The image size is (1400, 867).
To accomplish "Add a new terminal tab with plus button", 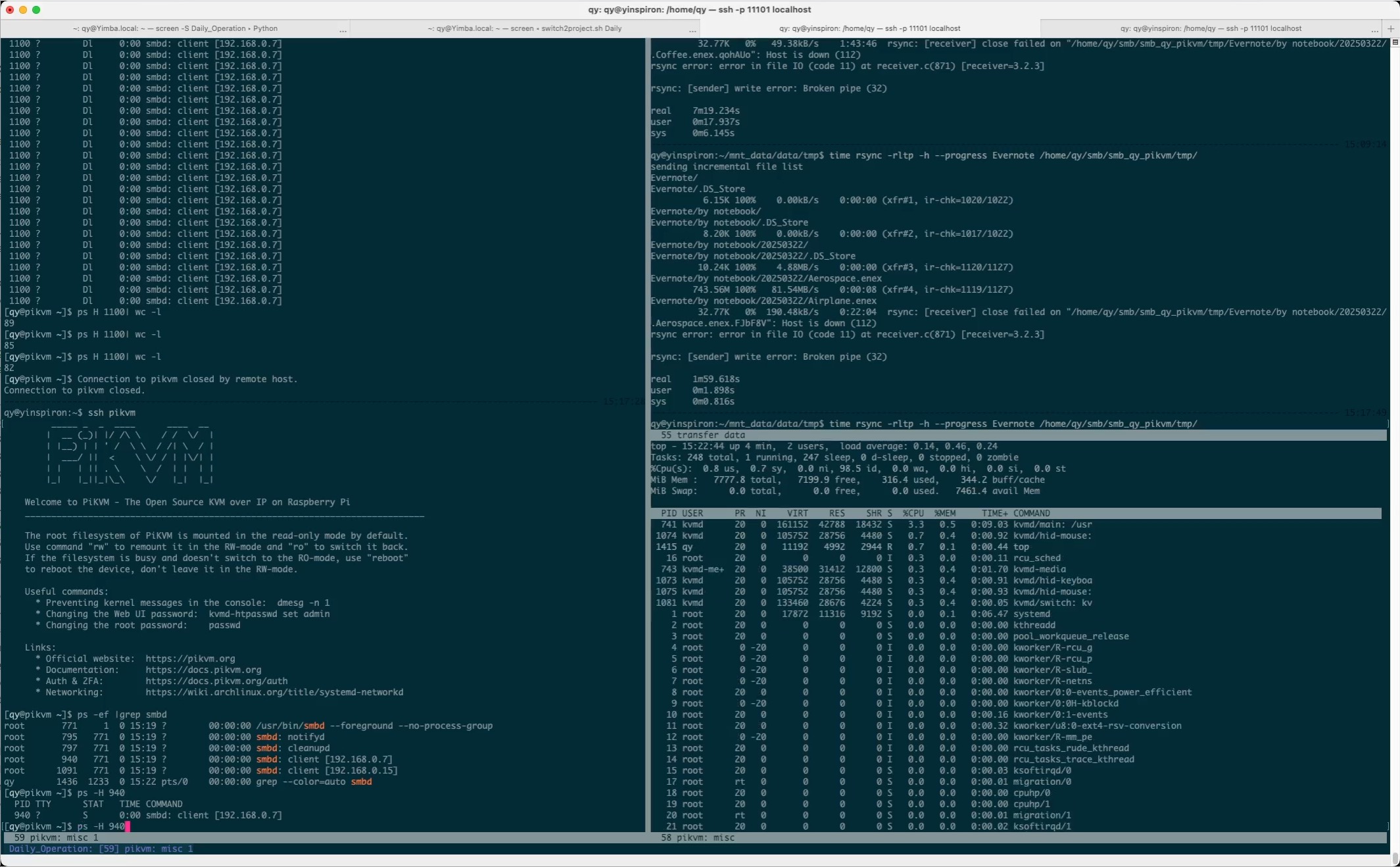I will pyautogui.click(x=1391, y=28).
